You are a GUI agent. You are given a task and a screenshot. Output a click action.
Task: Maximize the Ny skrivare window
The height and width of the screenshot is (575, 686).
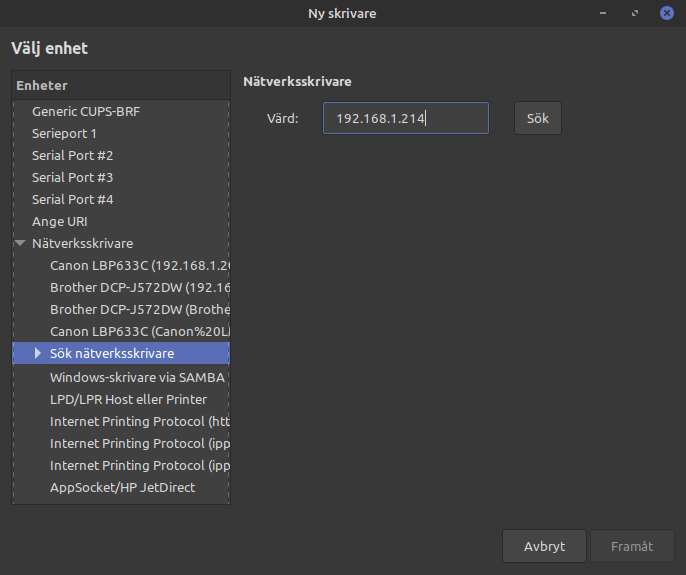pyautogui.click(x=635, y=13)
